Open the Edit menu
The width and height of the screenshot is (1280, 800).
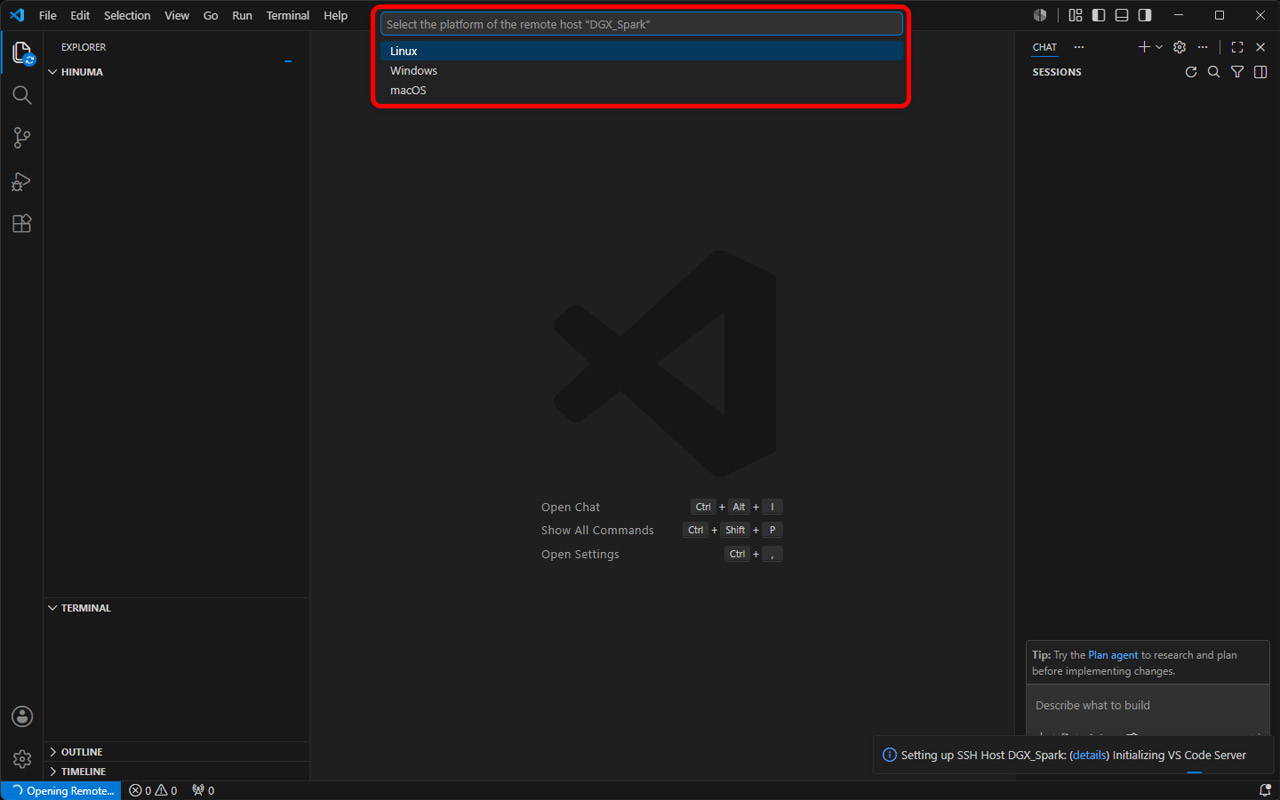(80, 15)
